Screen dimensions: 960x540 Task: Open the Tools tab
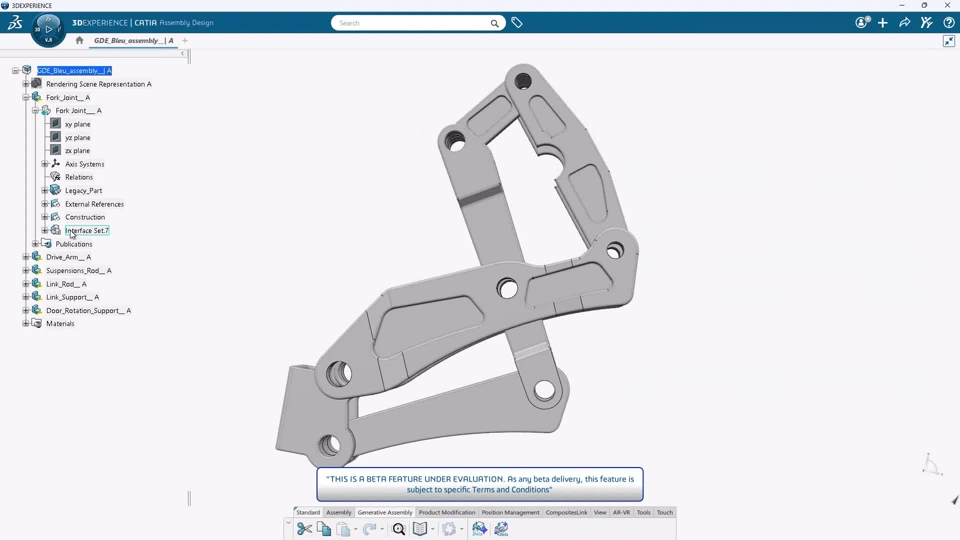(643, 512)
